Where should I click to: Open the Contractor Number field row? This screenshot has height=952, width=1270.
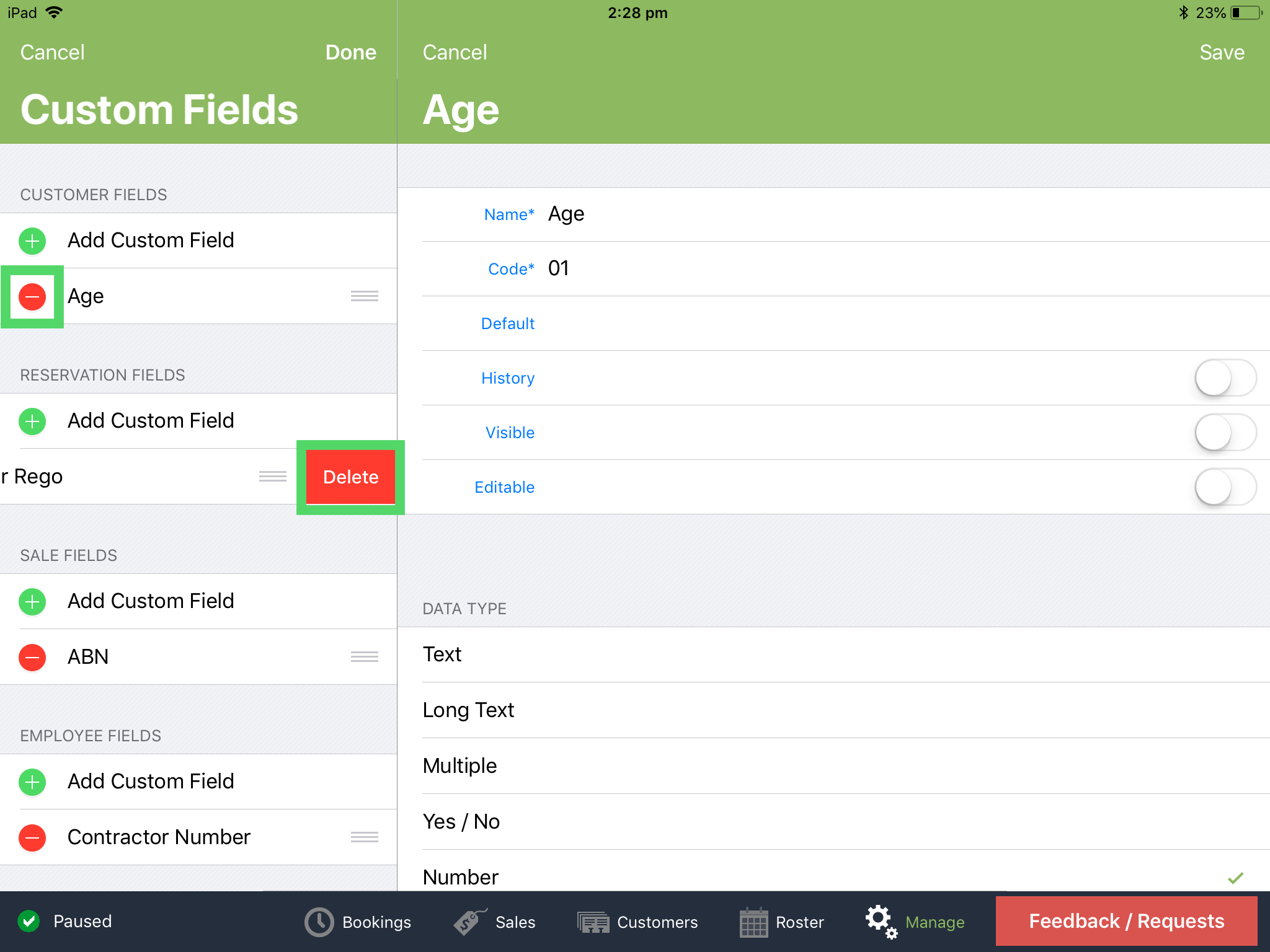(x=198, y=837)
